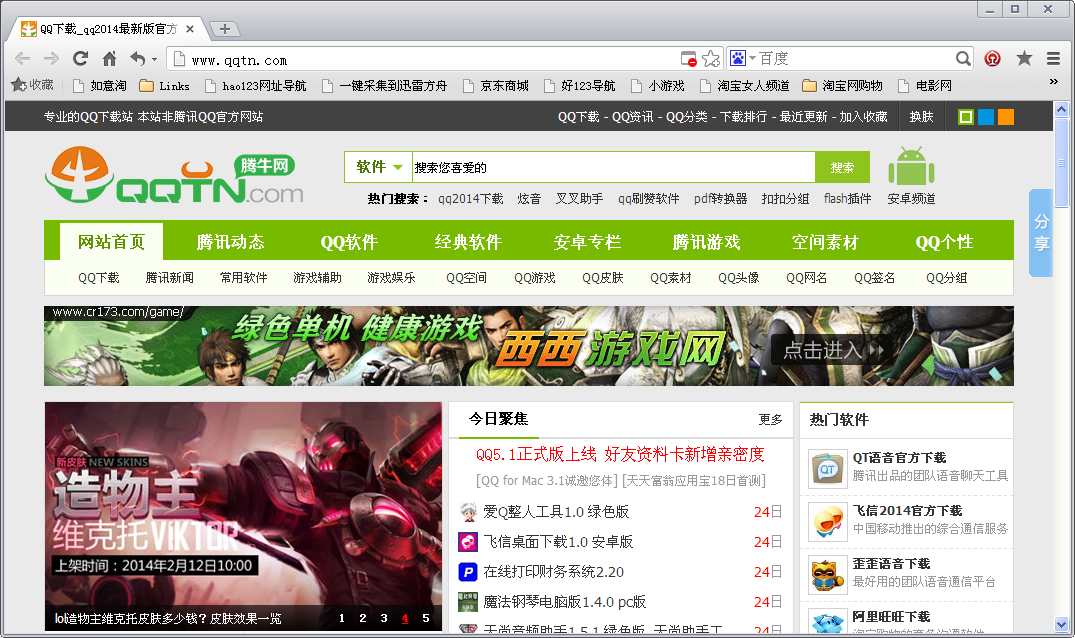Switch slideshow to slide 5
The width and height of the screenshot is (1075, 638).
426,618
